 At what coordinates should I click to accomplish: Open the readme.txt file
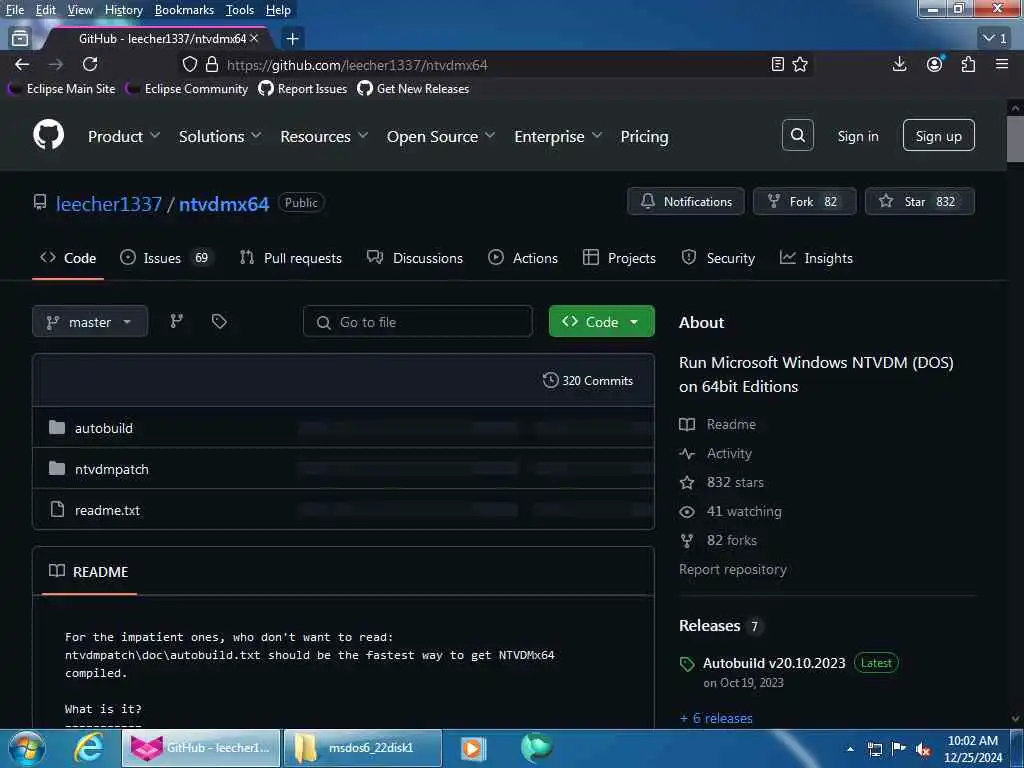[x=107, y=511]
